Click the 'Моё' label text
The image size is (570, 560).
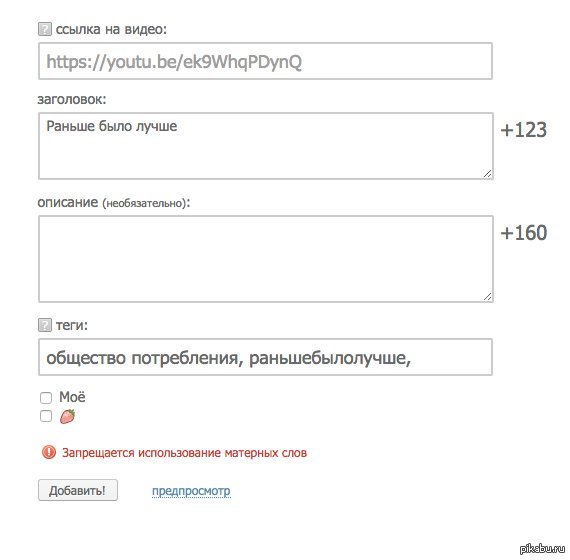pyautogui.click(x=72, y=397)
